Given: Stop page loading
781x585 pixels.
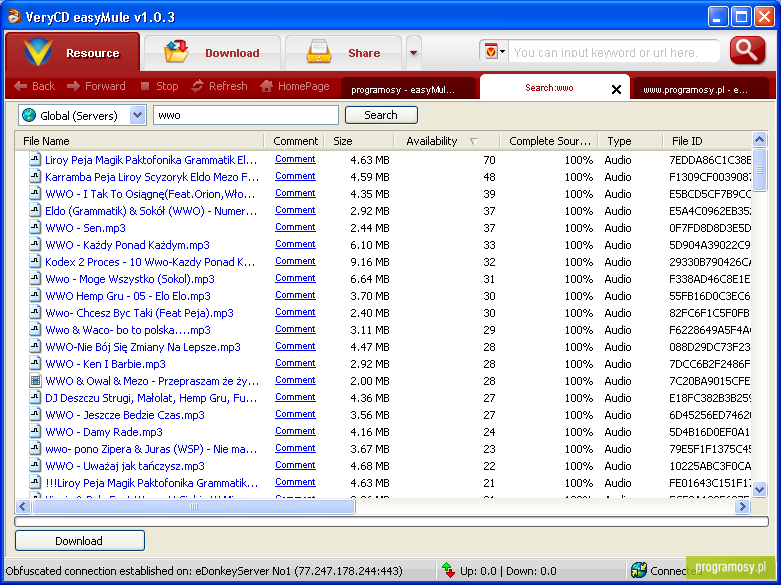Looking at the screenshot, I should click(x=159, y=86).
